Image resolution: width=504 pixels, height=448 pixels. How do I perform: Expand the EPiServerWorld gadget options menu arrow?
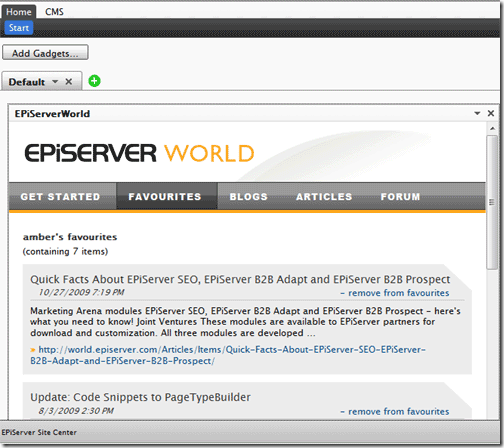click(x=477, y=113)
